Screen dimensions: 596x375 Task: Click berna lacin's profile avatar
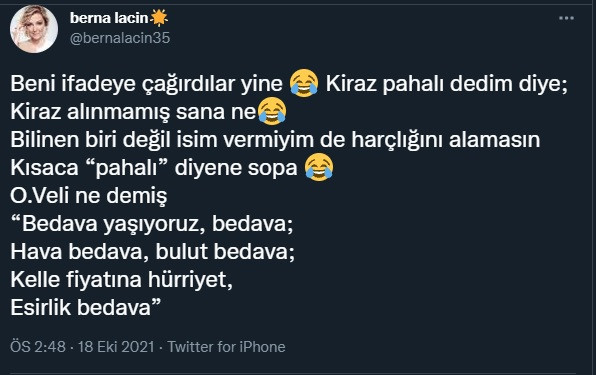[34, 29]
